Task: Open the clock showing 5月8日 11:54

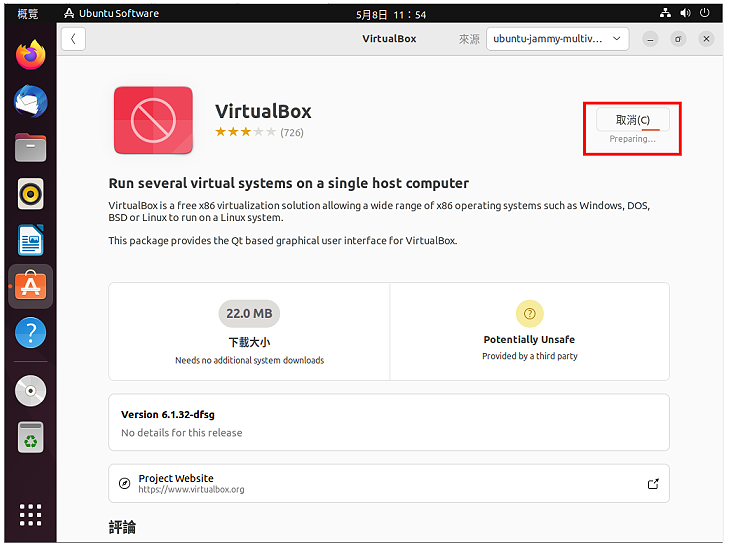Action: pos(391,15)
